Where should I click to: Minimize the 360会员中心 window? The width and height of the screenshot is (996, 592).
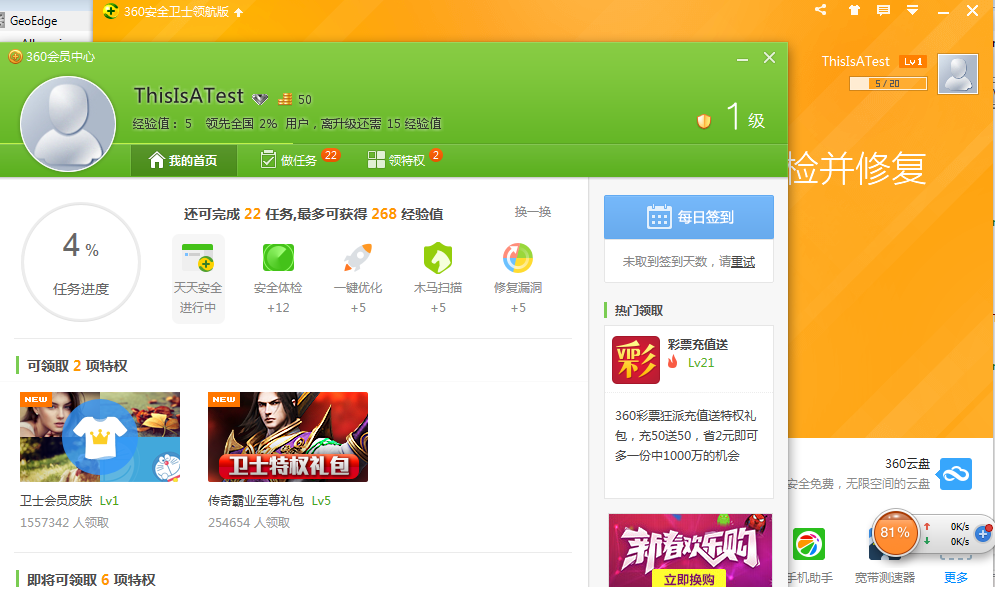coord(742,59)
